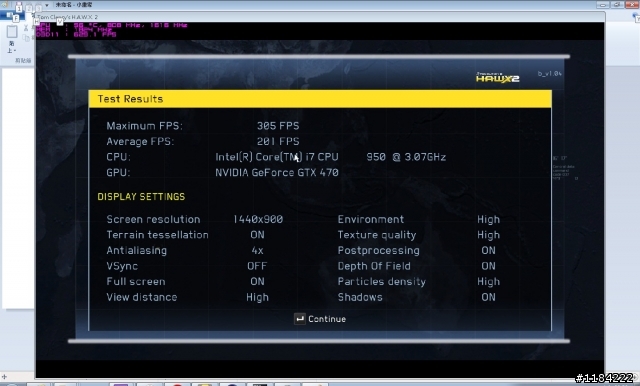Click the Tom Clancy's H.A.W.X. 2 title bar
The image size is (640, 386).
(x=320, y=17)
